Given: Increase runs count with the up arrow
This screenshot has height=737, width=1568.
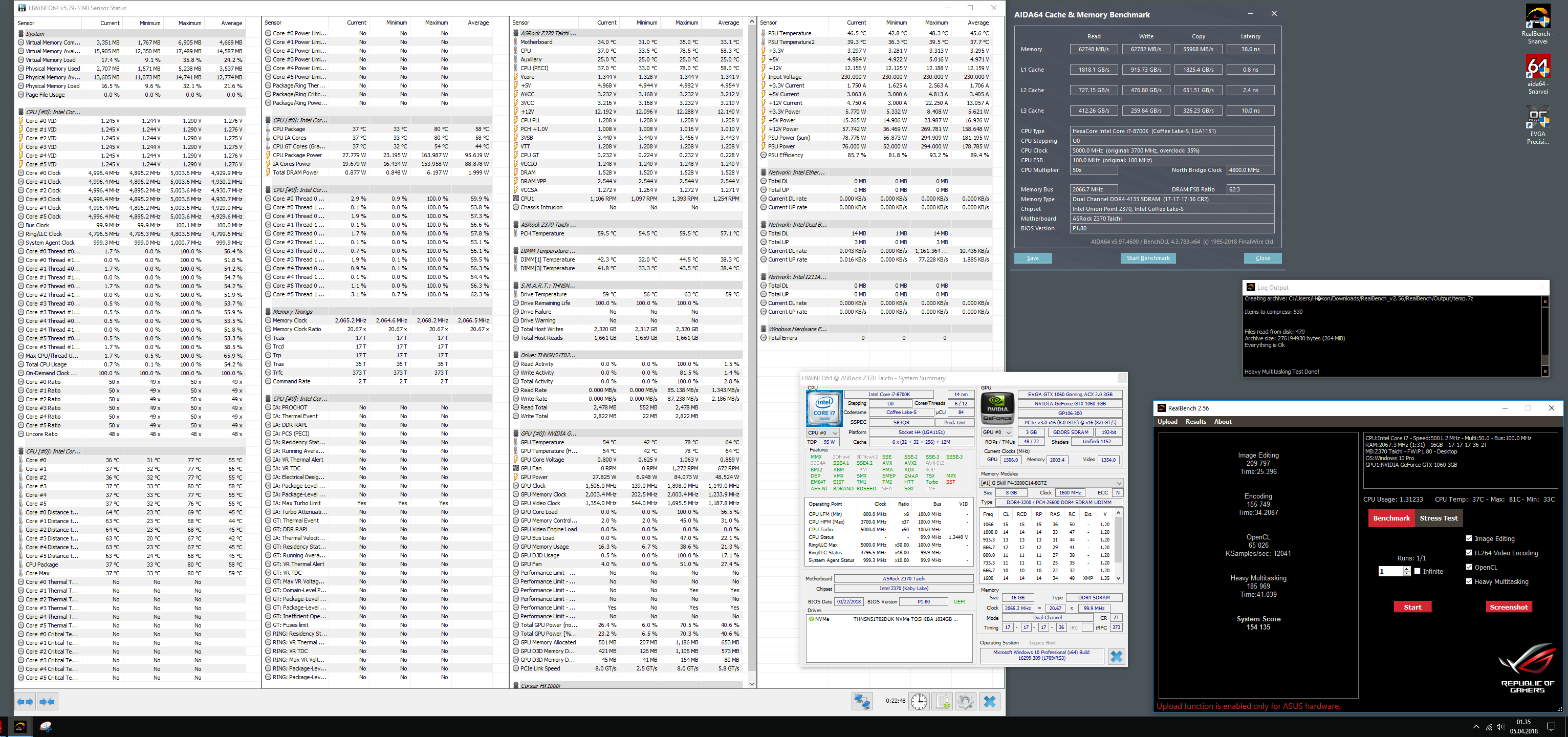Looking at the screenshot, I should click(x=1406, y=569).
